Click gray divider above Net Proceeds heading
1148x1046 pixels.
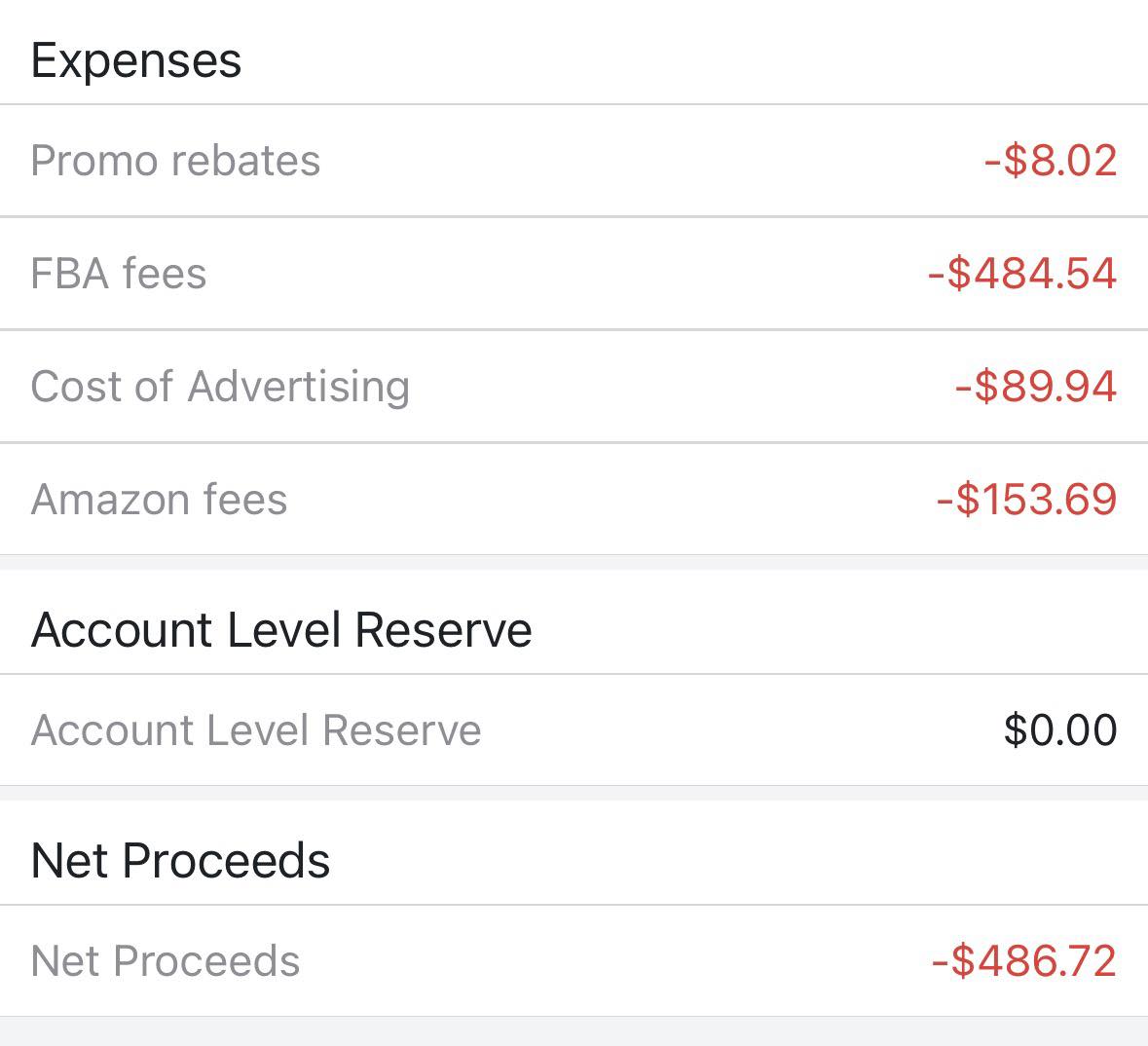(574, 794)
